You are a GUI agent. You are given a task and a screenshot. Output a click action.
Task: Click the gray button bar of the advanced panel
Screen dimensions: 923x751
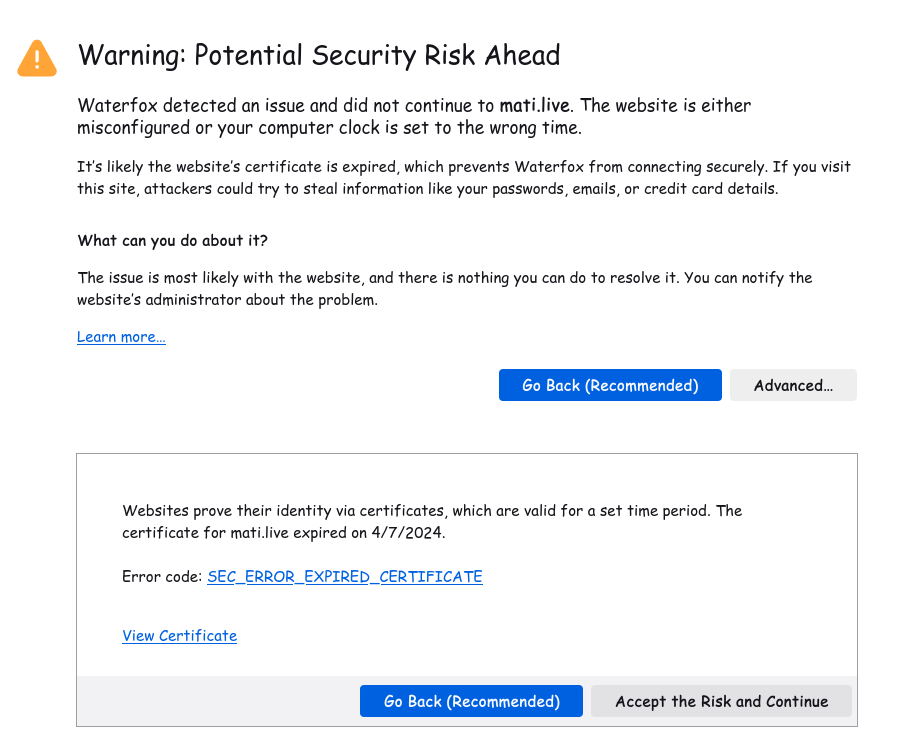pyautogui.click(x=467, y=701)
